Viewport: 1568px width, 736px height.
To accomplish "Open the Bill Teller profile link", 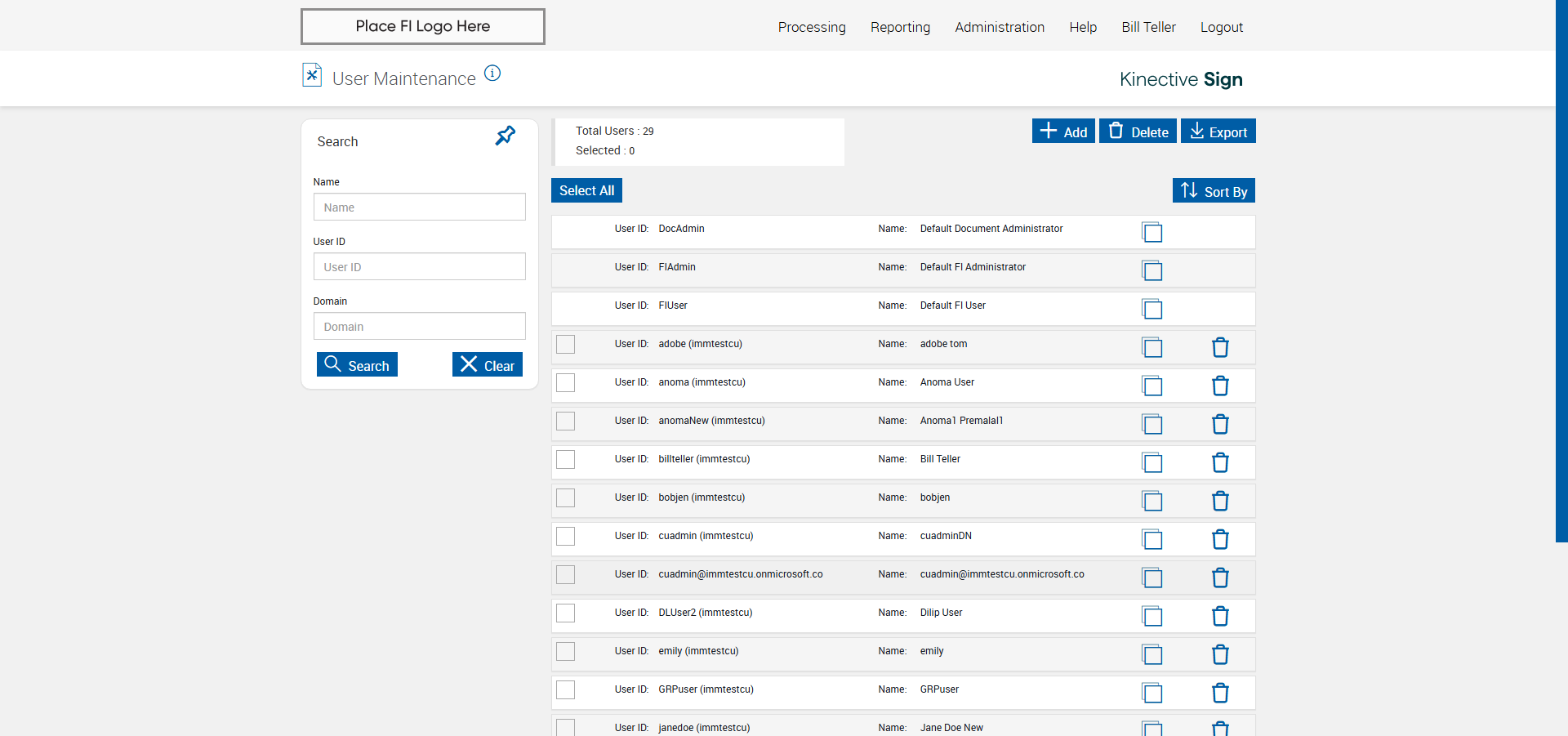I will [x=1148, y=27].
